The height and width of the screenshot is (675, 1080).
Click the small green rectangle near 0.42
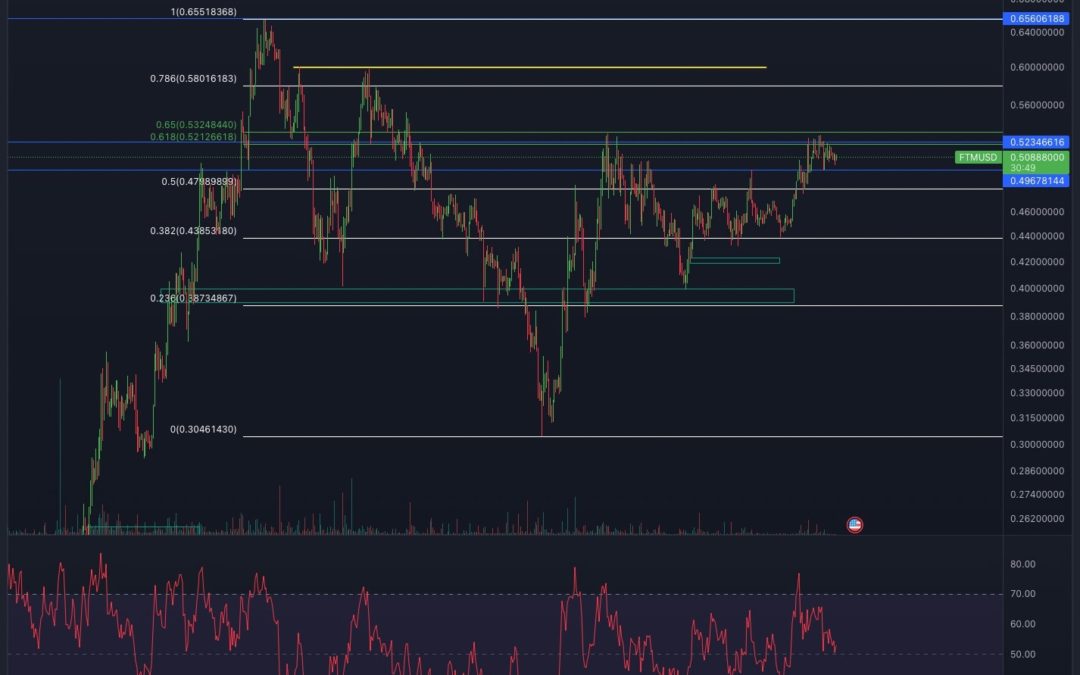(735, 260)
